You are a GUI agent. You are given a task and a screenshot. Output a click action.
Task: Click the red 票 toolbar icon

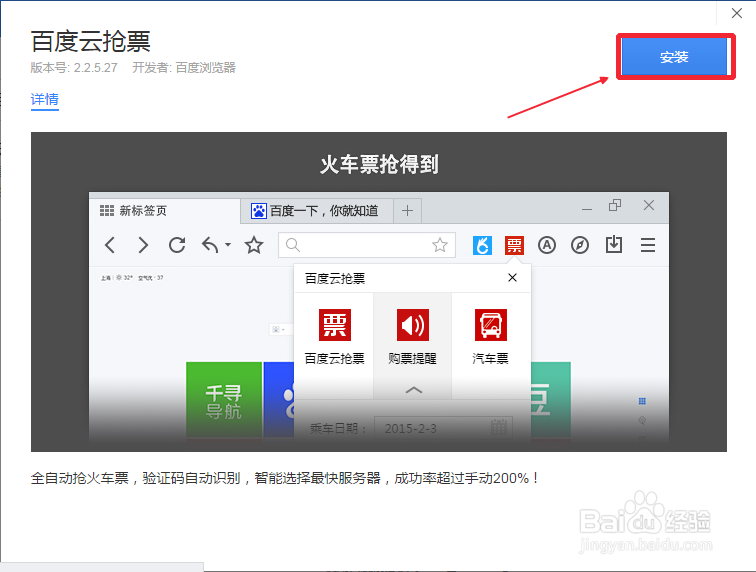tap(514, 245)
